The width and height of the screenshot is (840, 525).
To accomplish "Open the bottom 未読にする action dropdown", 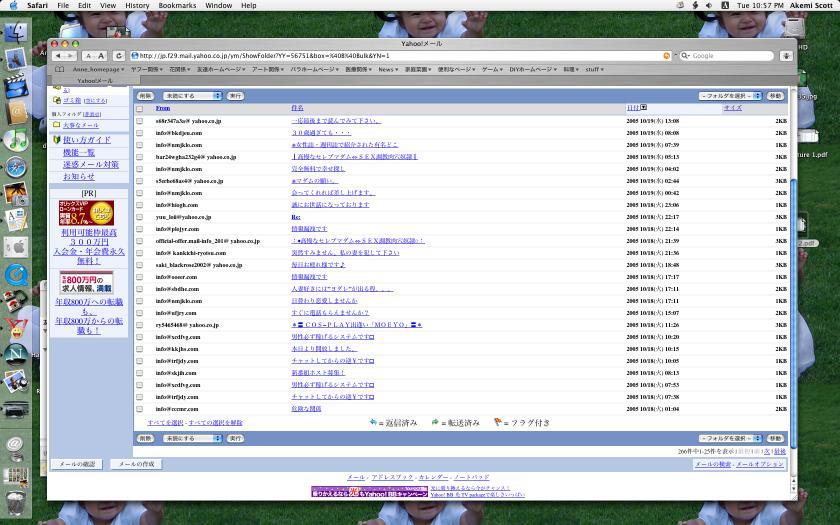I will pos(192,438).
